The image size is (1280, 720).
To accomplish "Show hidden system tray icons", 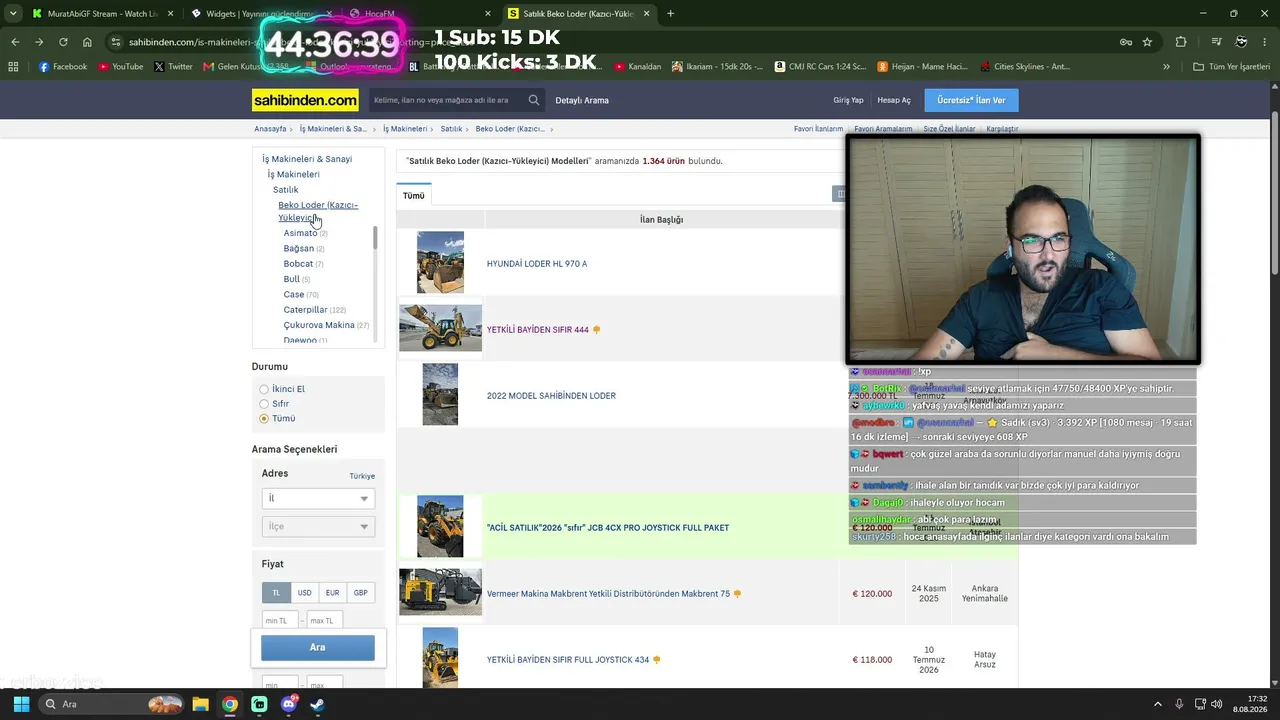I will [1158, 704].
